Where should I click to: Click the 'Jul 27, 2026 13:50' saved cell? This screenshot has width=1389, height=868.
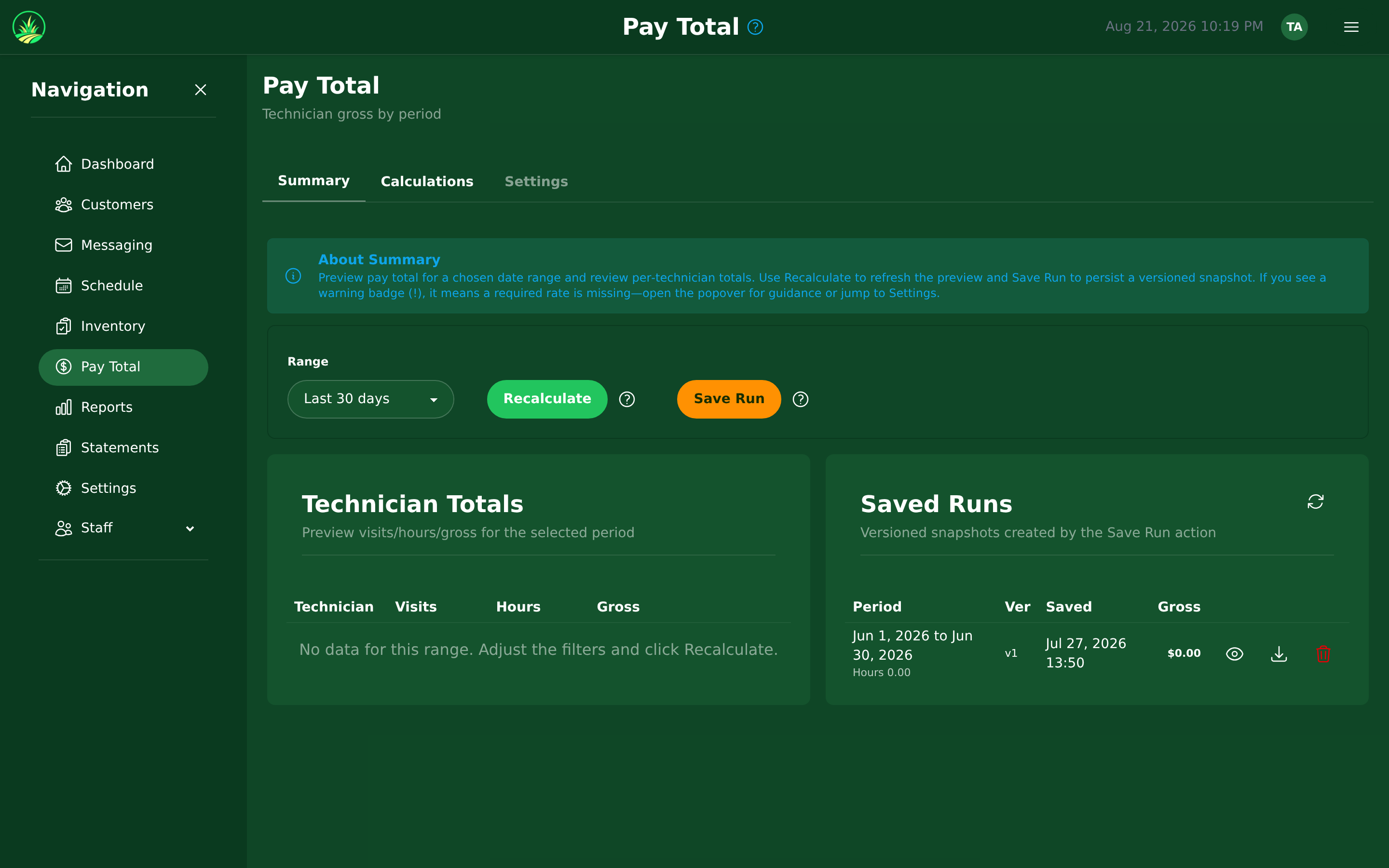[x=1086, y=653]
